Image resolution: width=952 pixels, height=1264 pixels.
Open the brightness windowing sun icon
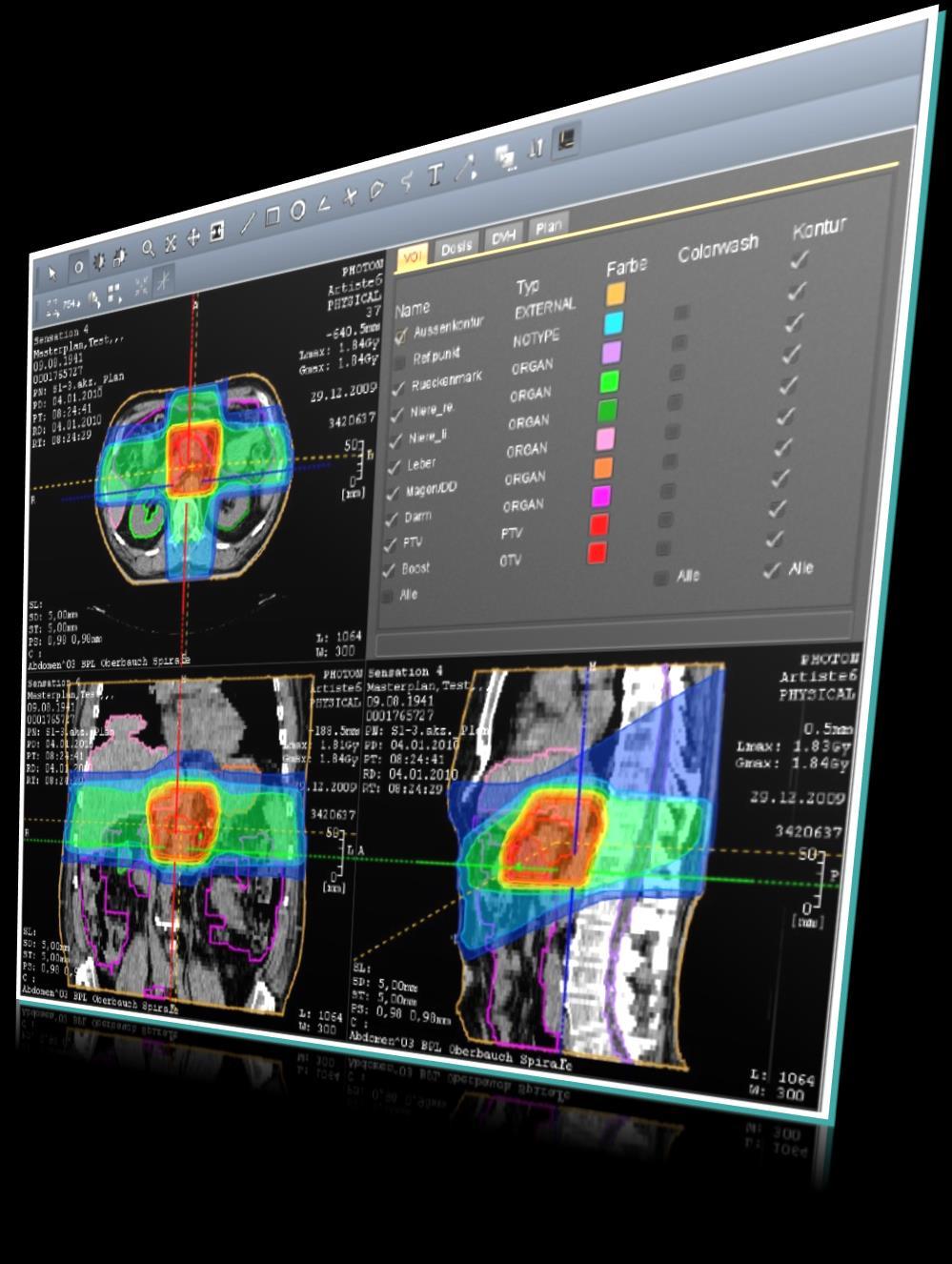click(x=99, y=263)
